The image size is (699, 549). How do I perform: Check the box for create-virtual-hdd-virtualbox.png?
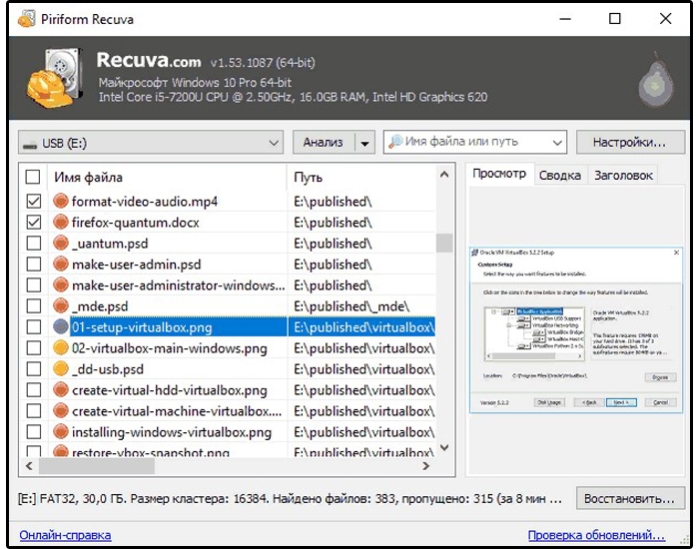point(33,389)
